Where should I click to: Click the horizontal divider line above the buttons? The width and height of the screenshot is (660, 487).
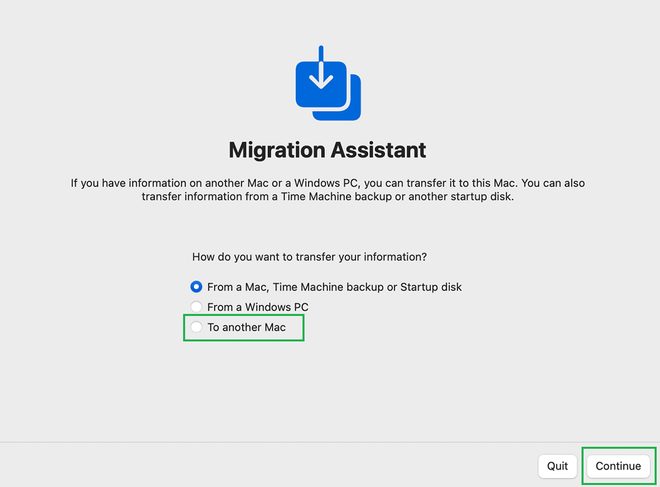[x=330, y=442]
